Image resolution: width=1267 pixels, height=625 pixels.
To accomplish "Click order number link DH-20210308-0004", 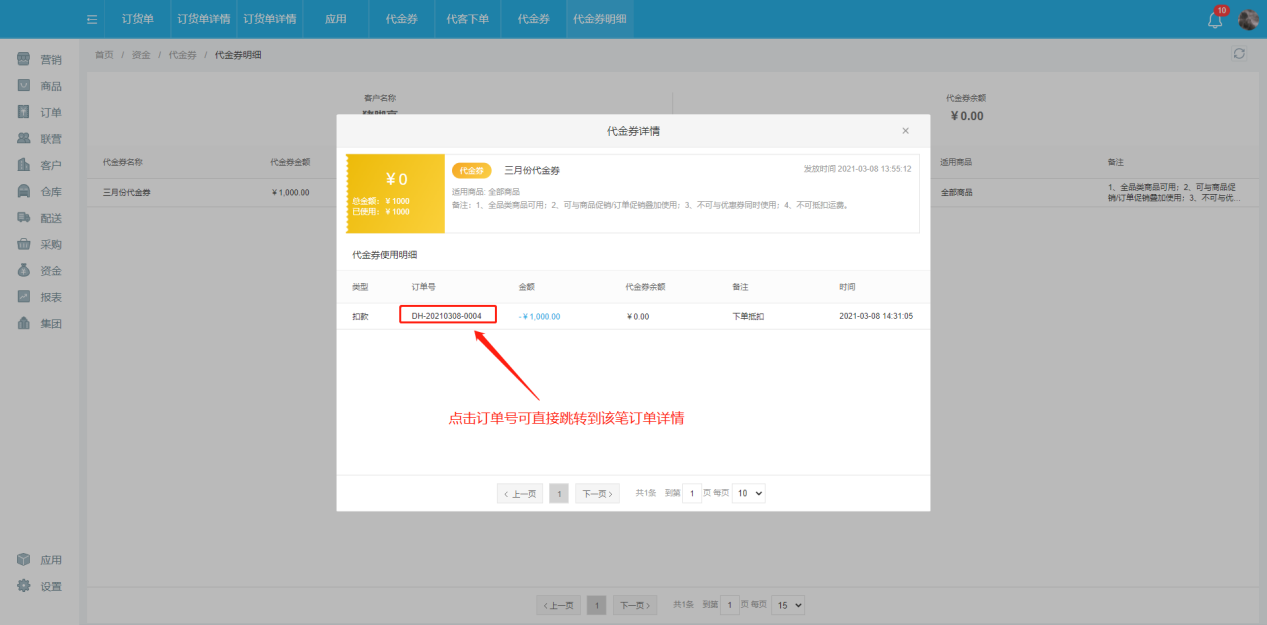I will pos(447,314).
